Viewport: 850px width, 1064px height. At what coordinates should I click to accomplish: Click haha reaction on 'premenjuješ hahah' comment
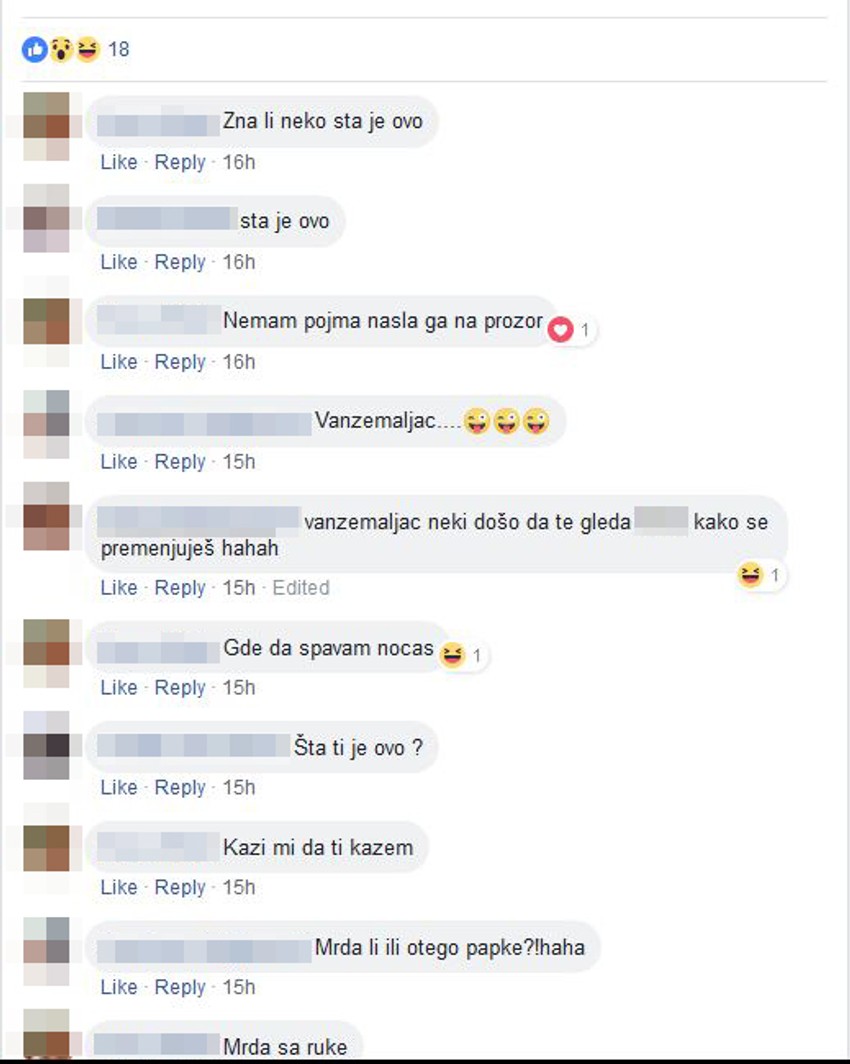click(x=750, y=575)
